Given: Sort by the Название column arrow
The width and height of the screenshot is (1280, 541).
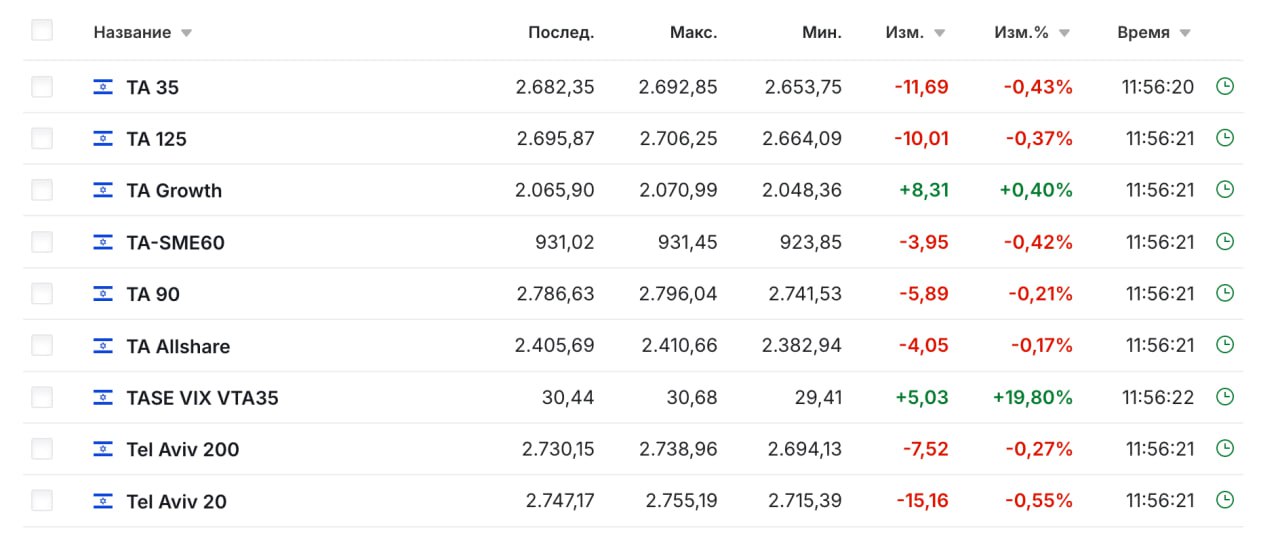Looking at the screenshot, I should pos(186,33).
